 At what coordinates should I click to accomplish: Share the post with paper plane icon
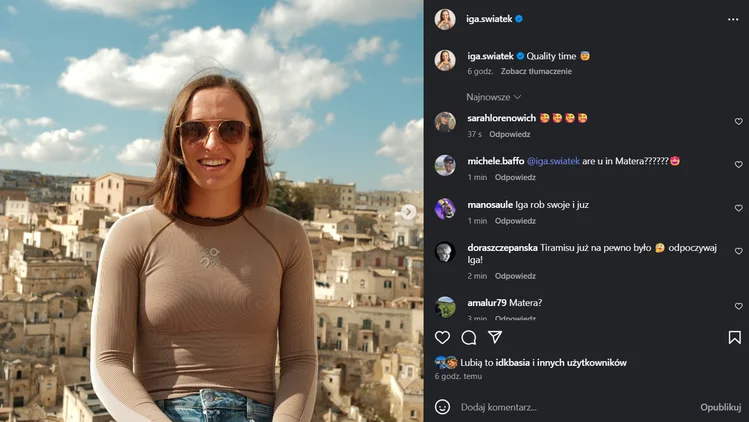coord(495,338)
